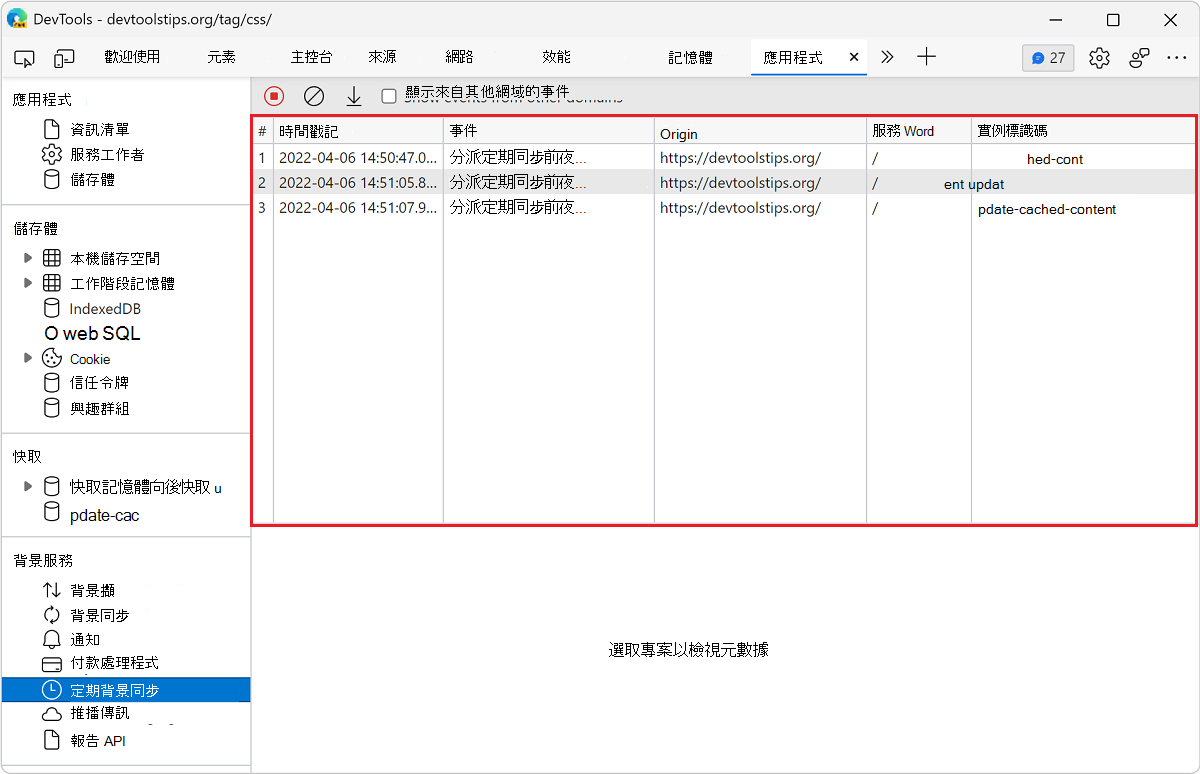Viewport: 1200px width, 774px height.
Task: Open hidden panels via the chevron button
Action: pyautogui.click(x=887, y=58)
